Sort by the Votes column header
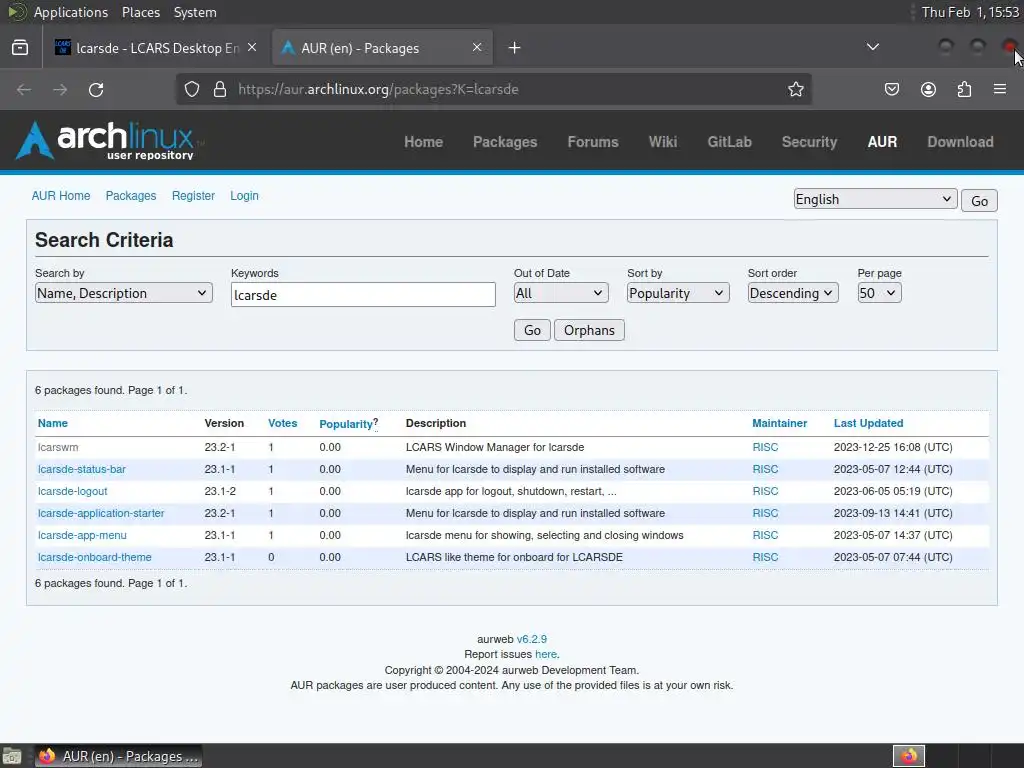The width and height of the screenshot is (1024, 768). 283,423
